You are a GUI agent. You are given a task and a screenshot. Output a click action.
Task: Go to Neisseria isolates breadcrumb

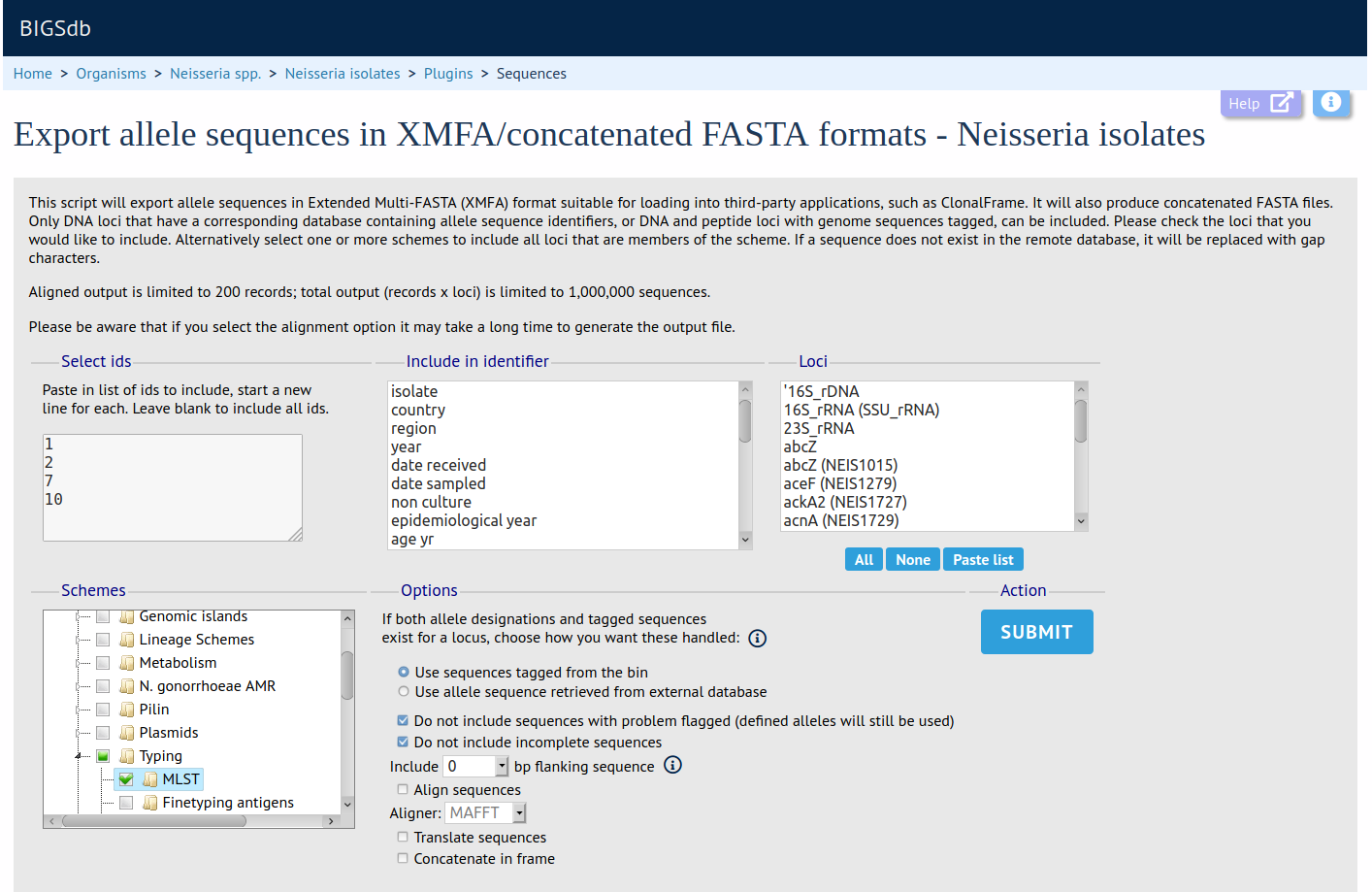(342, 74)
